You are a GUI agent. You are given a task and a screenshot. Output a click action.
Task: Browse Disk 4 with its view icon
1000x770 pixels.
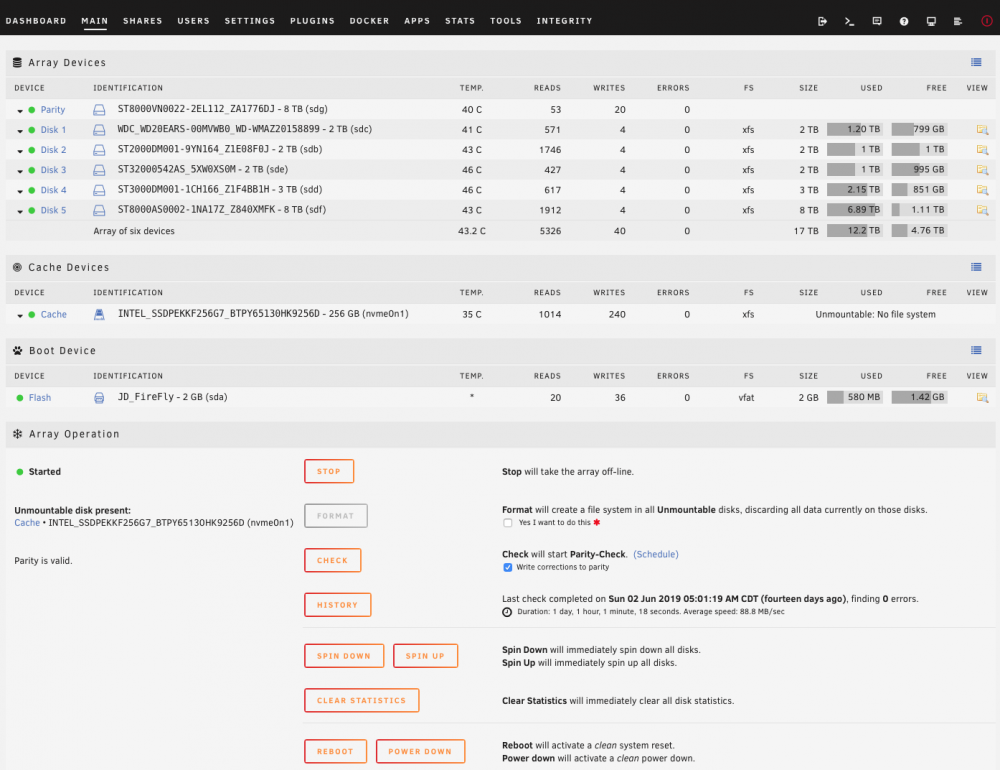click(982, 190)
